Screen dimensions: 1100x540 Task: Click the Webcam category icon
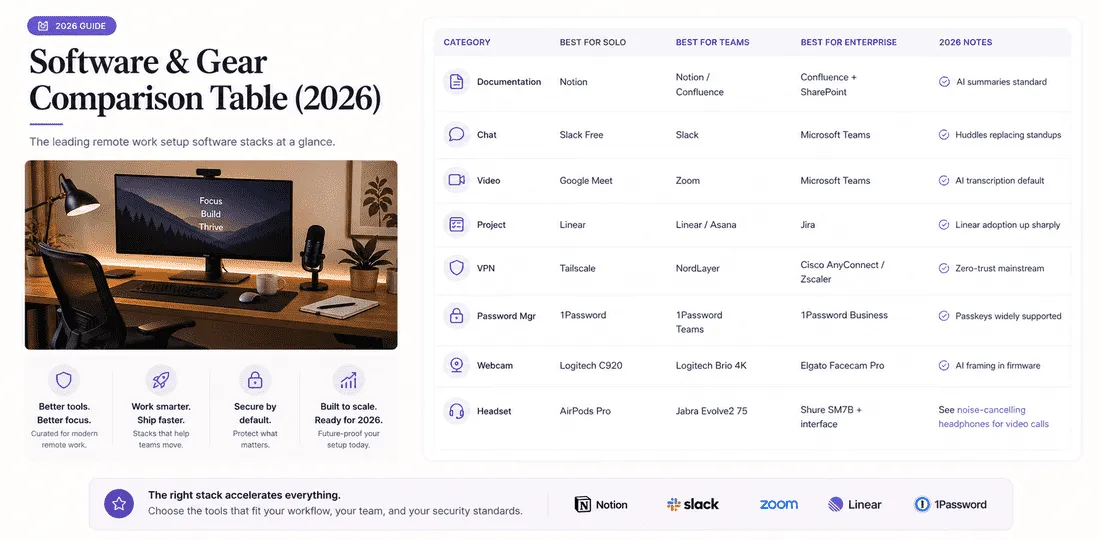(x=457, y=365)
